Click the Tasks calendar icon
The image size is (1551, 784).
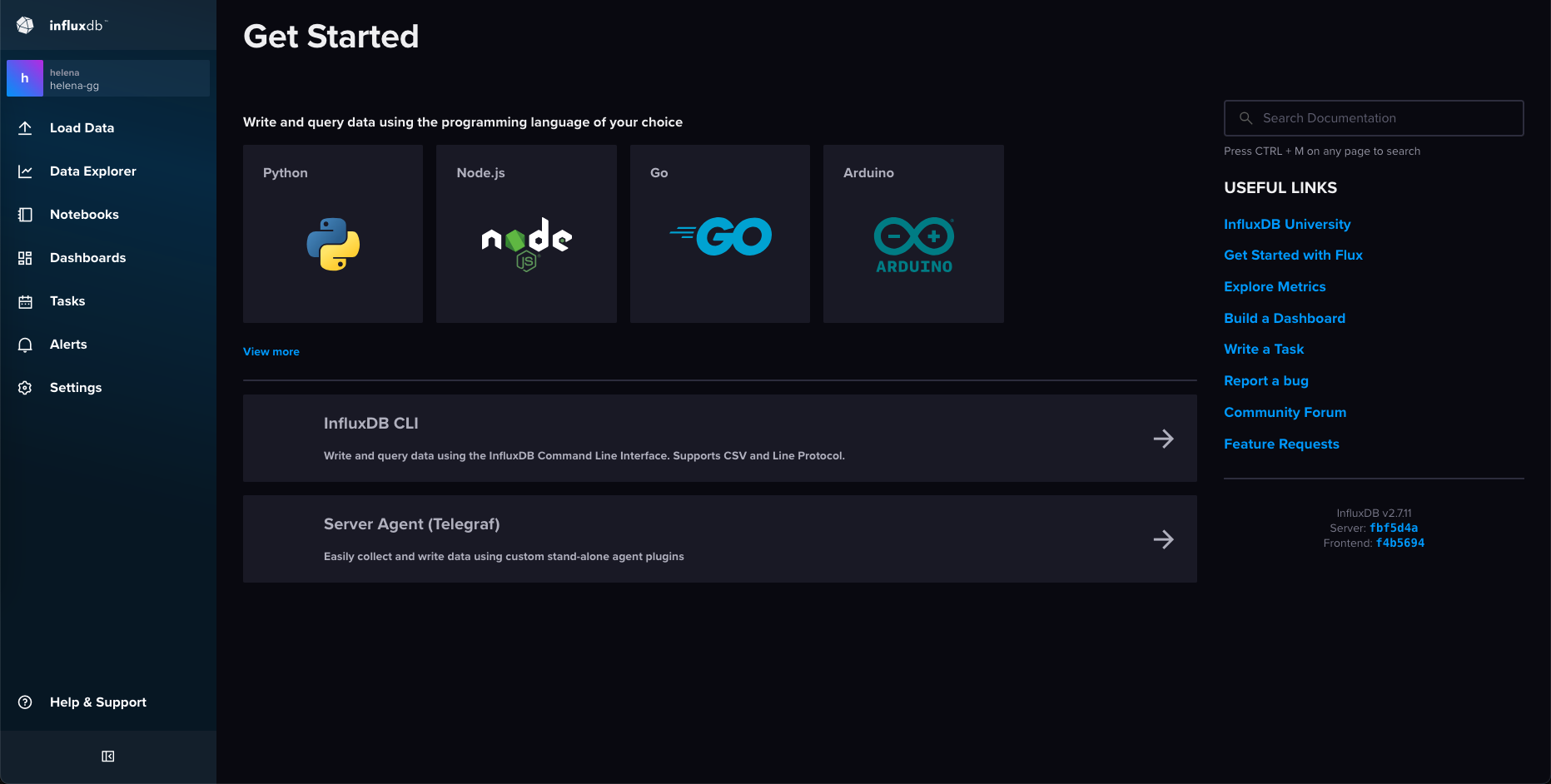(25, 301)
